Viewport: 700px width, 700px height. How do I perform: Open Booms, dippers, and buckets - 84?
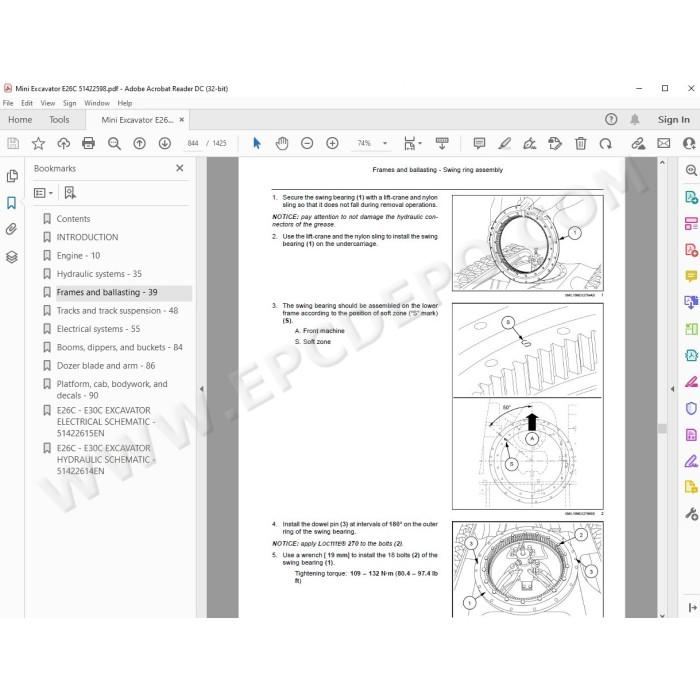[x=120, y=347]
